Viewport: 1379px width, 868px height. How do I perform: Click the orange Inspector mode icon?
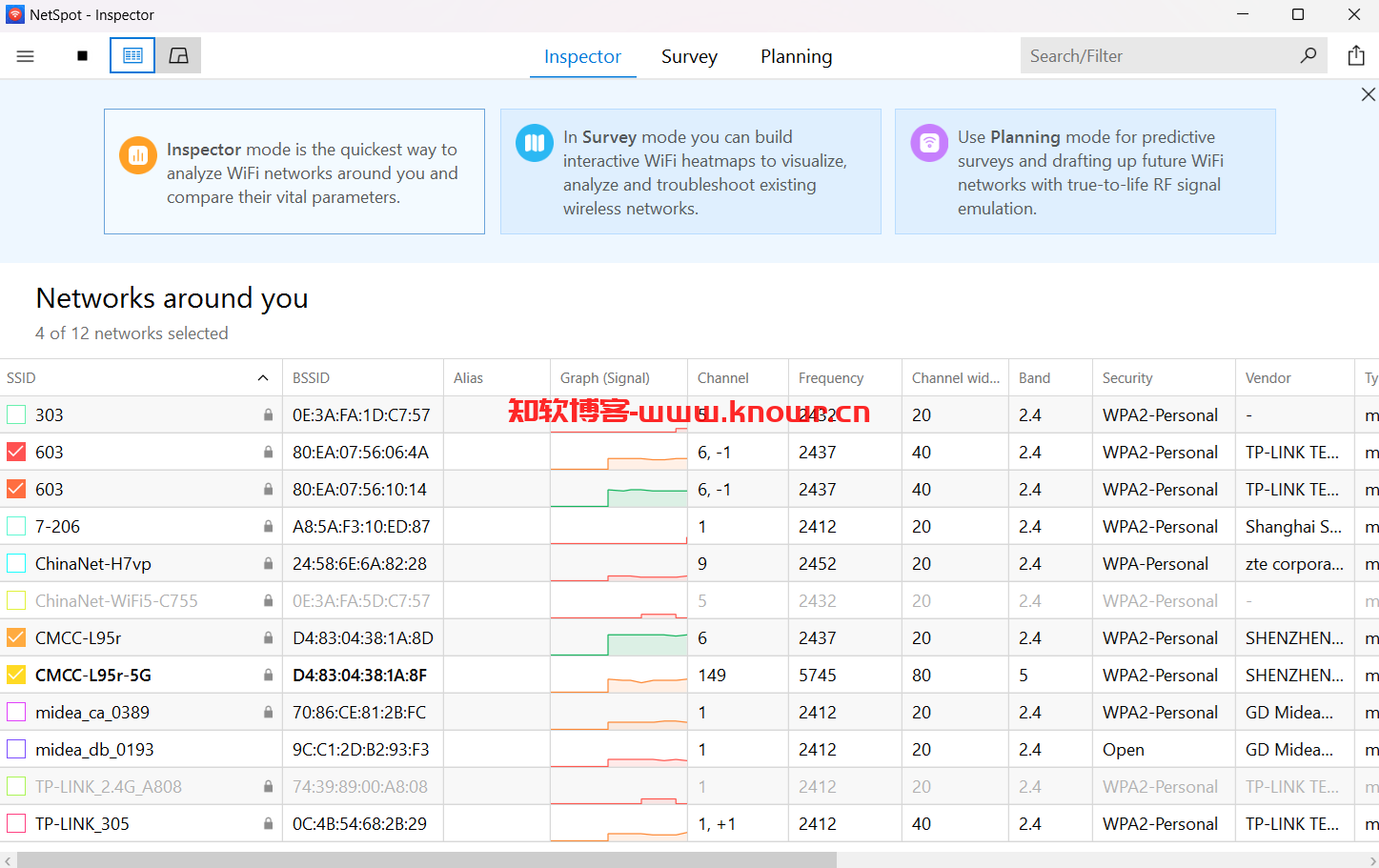138,156
